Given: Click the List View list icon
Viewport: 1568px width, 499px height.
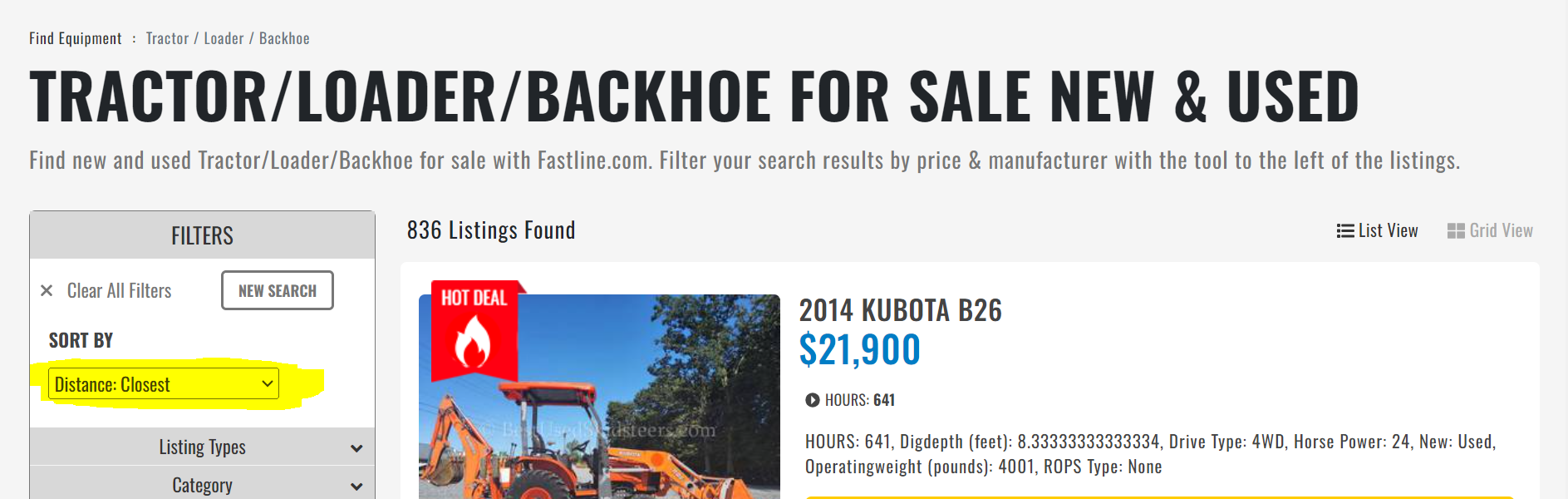Looking at the screenshot, I should 1344,230.
